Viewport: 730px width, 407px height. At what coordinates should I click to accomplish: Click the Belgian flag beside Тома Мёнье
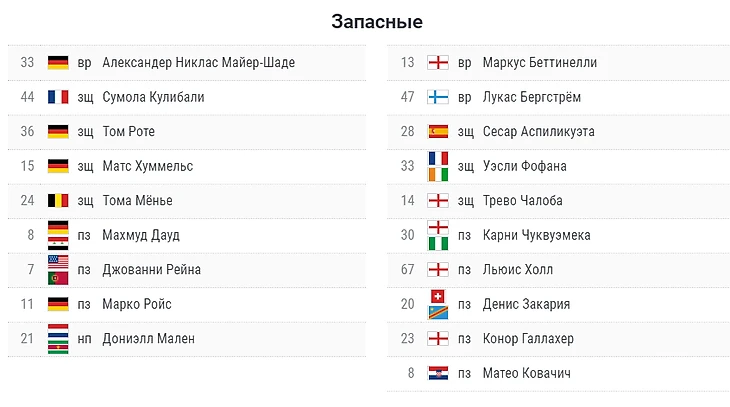(57, 200)
